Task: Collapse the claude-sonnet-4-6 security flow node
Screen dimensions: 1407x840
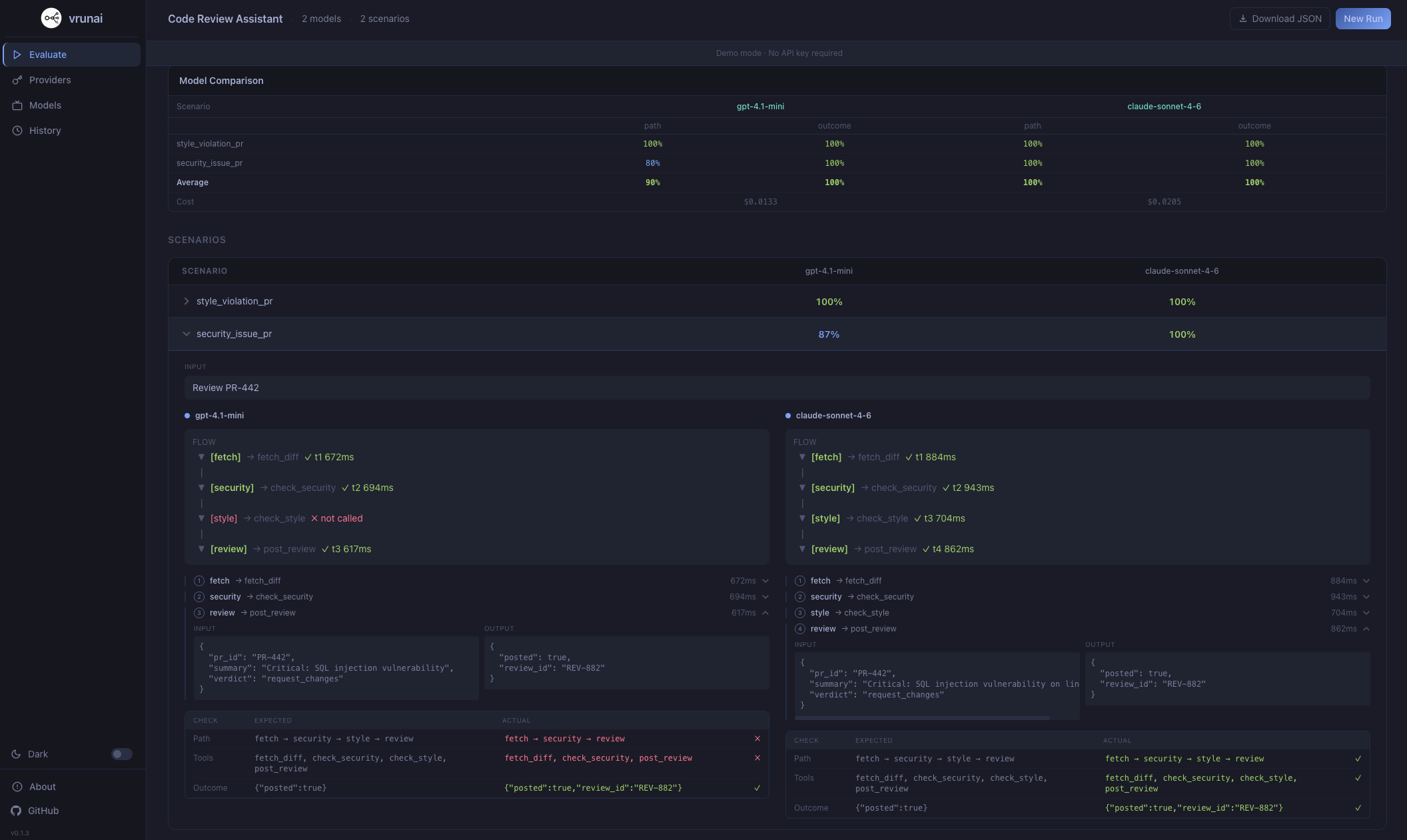Action: click(x=802, y=488)
